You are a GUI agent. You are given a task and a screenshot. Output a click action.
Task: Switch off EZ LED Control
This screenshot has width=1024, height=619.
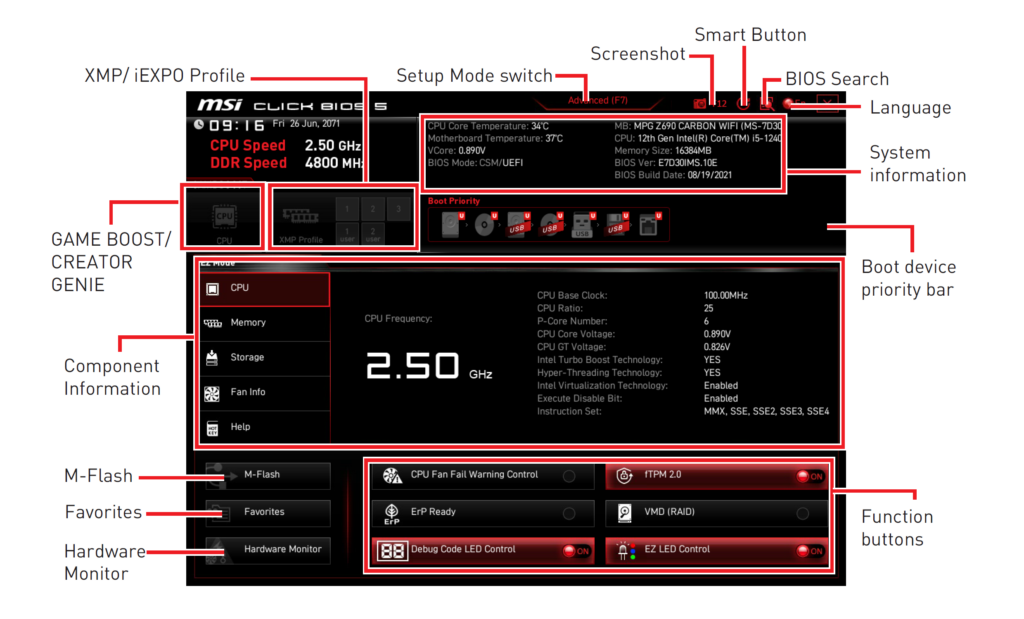(810, 551)
